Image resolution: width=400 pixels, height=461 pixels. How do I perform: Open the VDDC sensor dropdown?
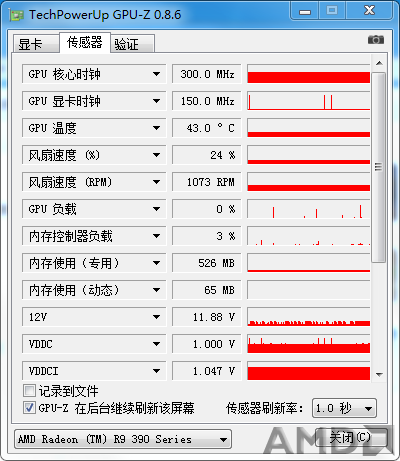point(94,344)
